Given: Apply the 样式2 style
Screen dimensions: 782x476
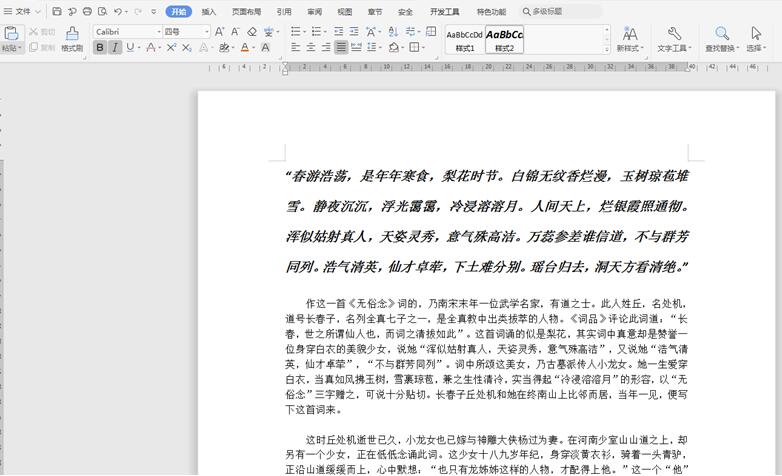Looking at the screenshot, I should coord(504,40).
